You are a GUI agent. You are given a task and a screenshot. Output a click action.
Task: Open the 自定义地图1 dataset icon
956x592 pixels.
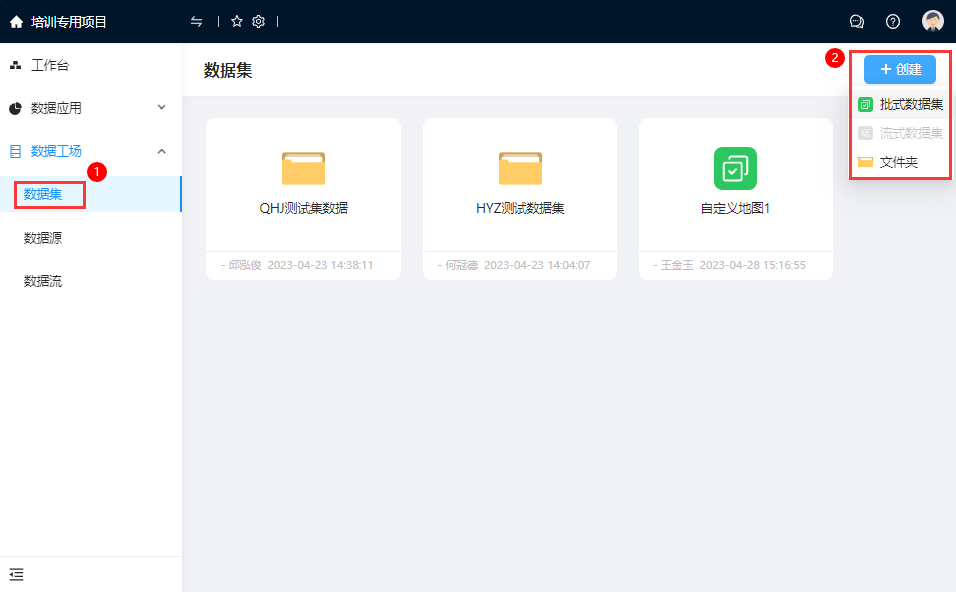point(735,168)
